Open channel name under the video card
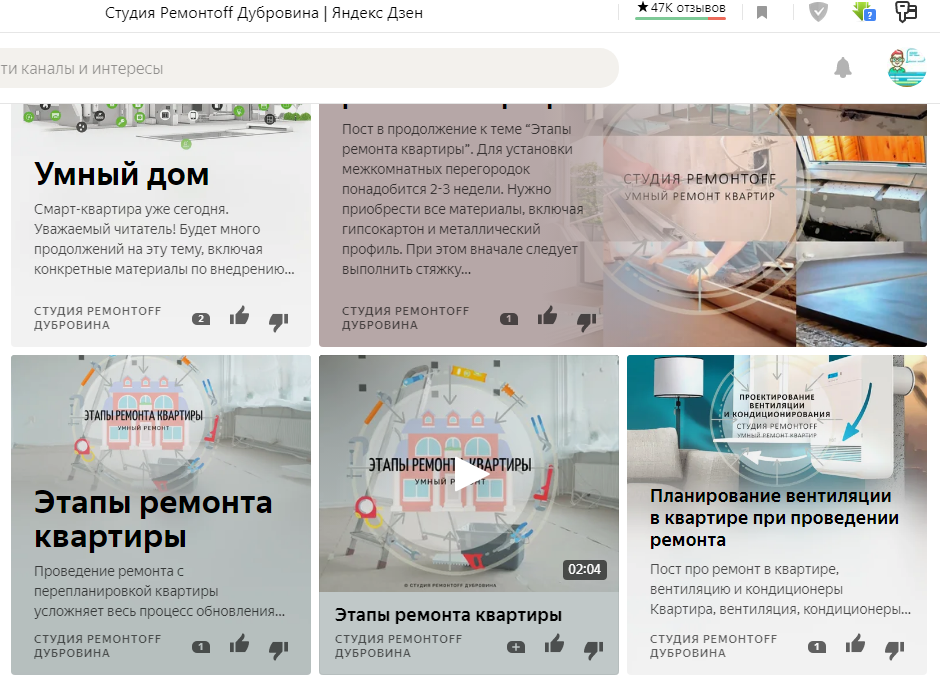The height and width of the screenshot is (675, 940). tap(399, 646)
